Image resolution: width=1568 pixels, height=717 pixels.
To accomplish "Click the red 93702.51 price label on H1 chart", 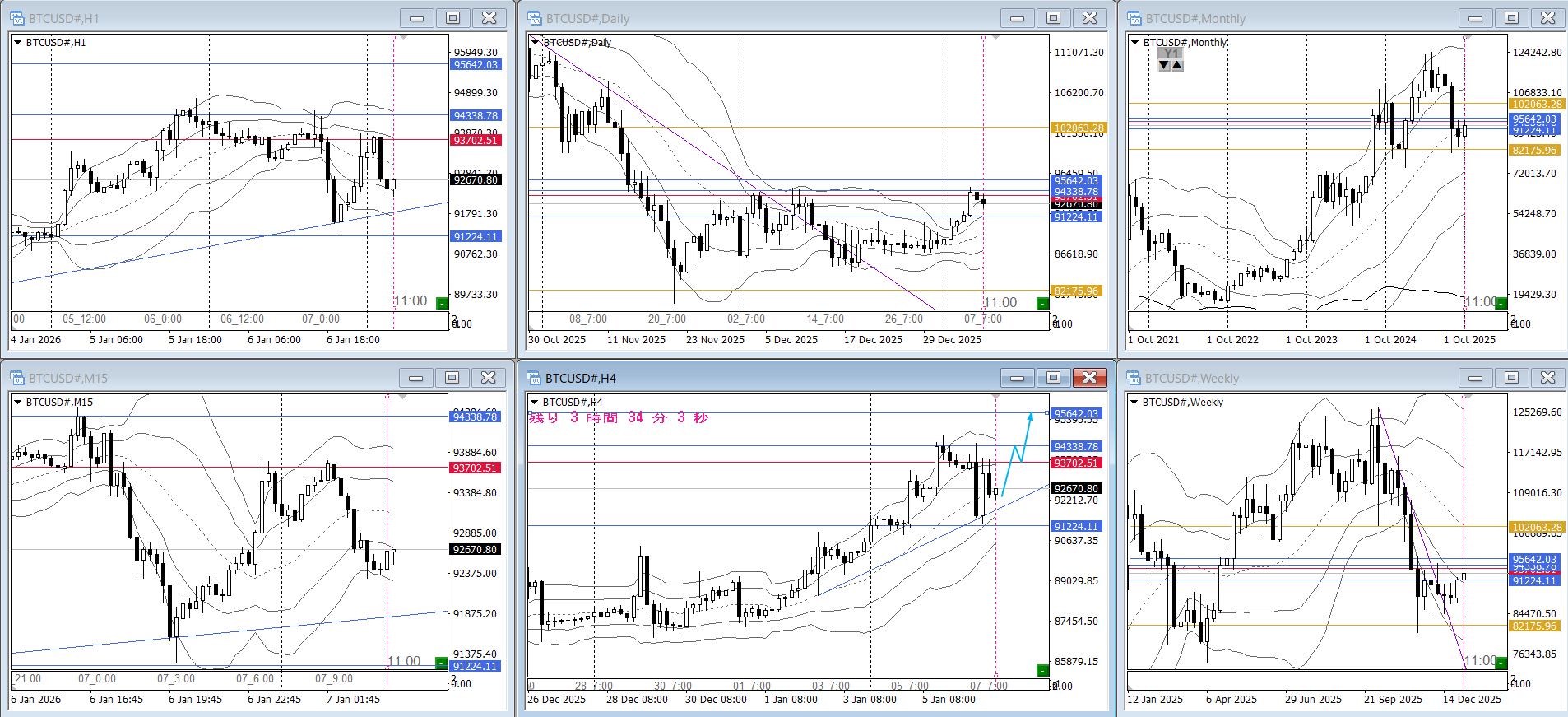I will (x=476, y=141).
